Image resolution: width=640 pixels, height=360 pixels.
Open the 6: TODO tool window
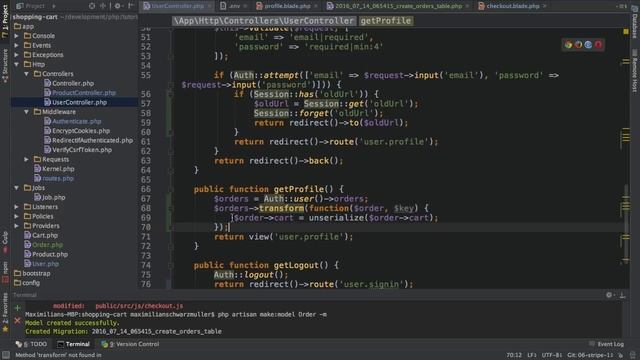point(31,344)
